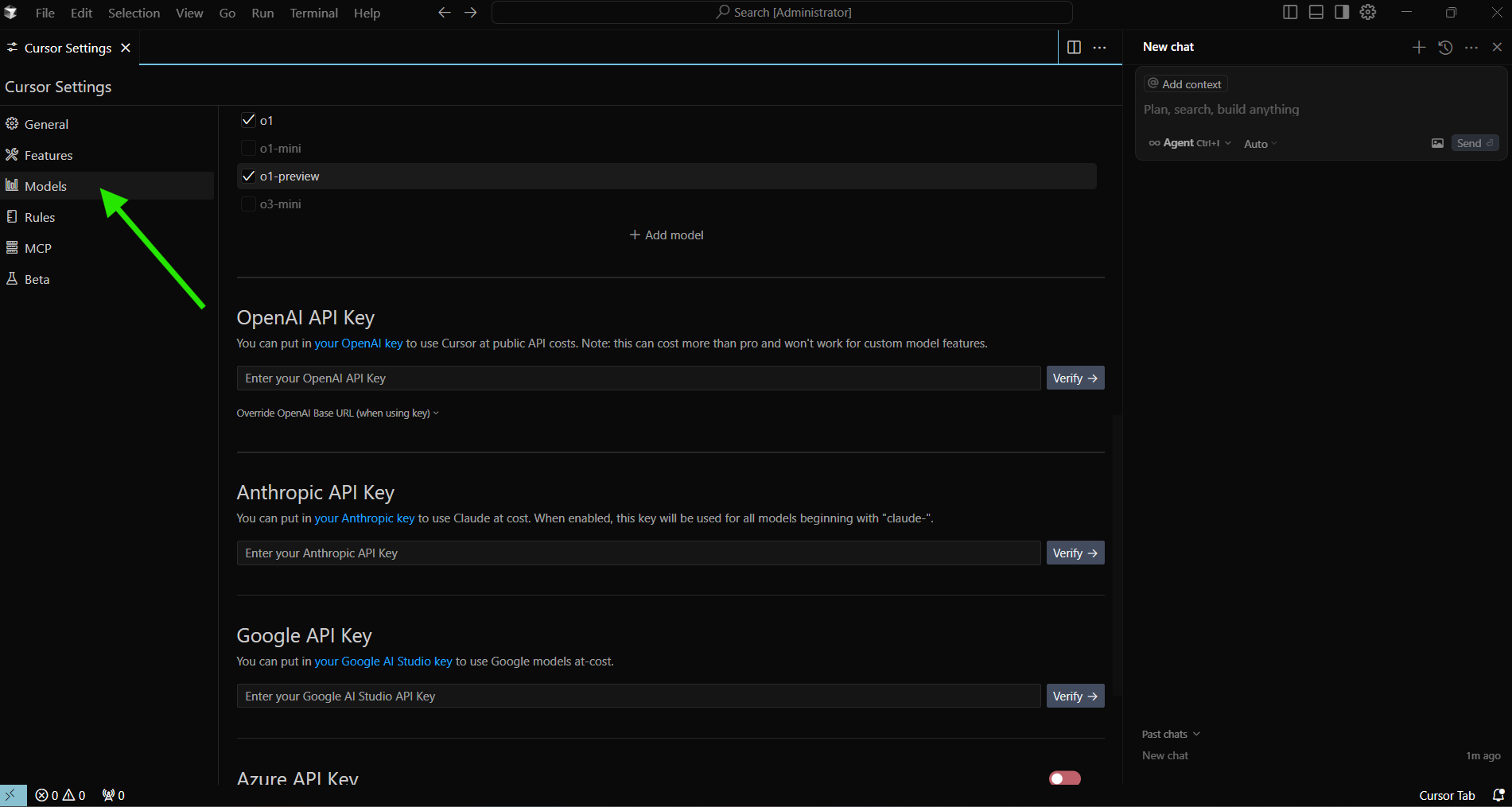Screen dimensions: 1512x807
Task: Turn on the Azure API Key toggle
Action: click(1064, 778)
